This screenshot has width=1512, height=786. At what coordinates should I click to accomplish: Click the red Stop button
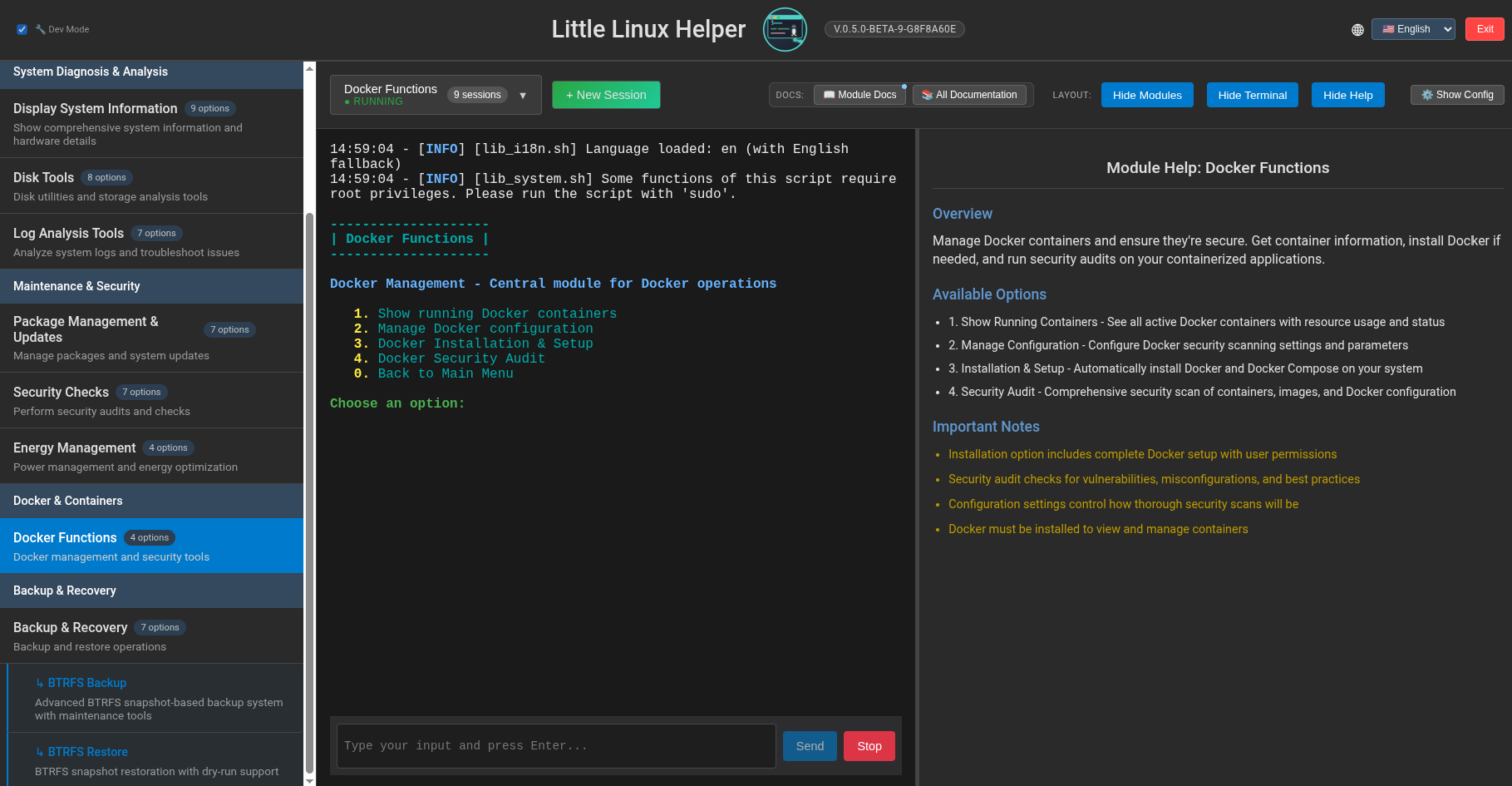click(x=869, y=746)
